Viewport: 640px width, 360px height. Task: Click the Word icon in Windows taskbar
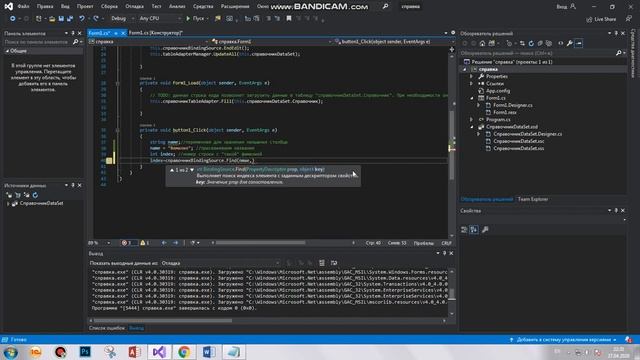[209, 352]
